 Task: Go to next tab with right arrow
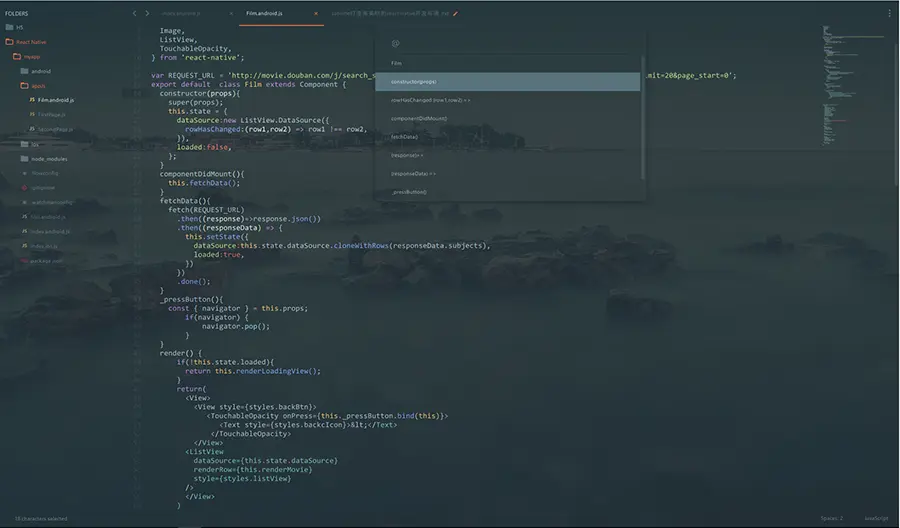(x=147, y=13)
